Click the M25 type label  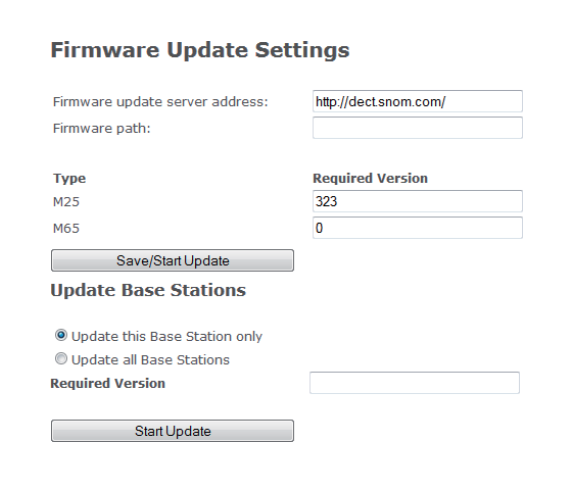tap(66, 202)
